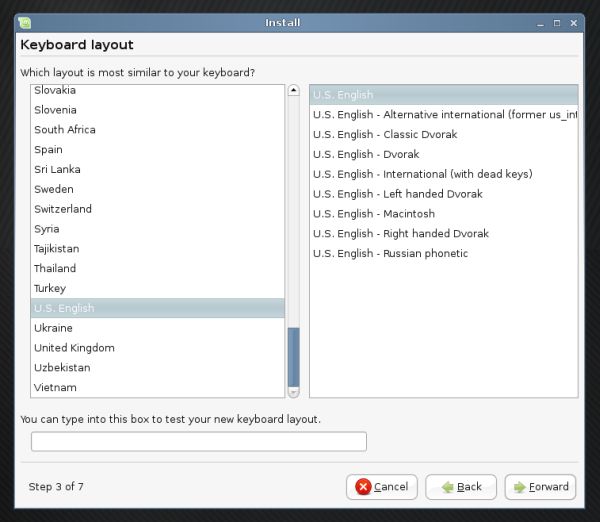600x522 pixels.
Task: Select Uzbekistan in the country list
Action: coord(157,368)
